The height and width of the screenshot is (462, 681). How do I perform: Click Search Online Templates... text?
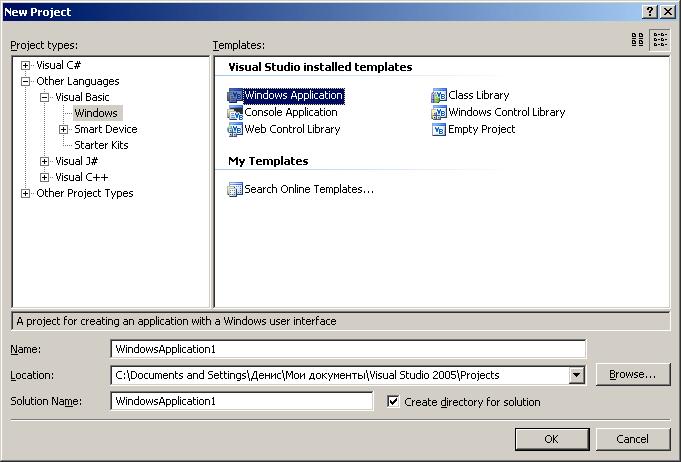(309, 189)
